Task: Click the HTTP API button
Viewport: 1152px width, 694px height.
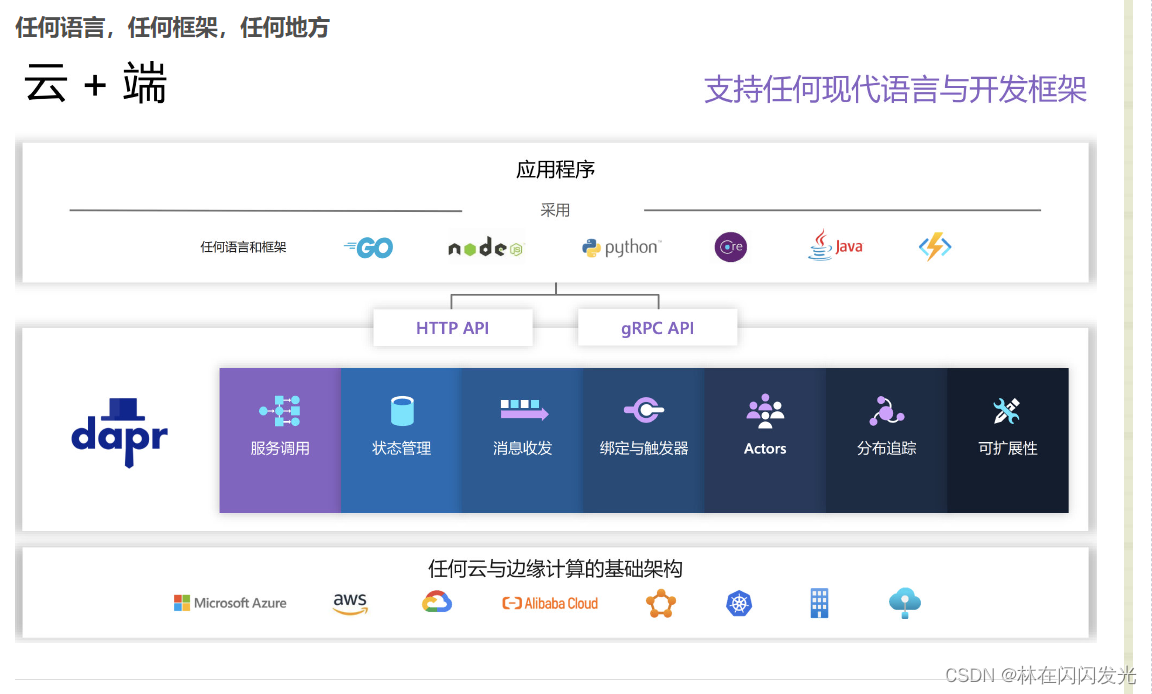Action: tap(452, 327)
